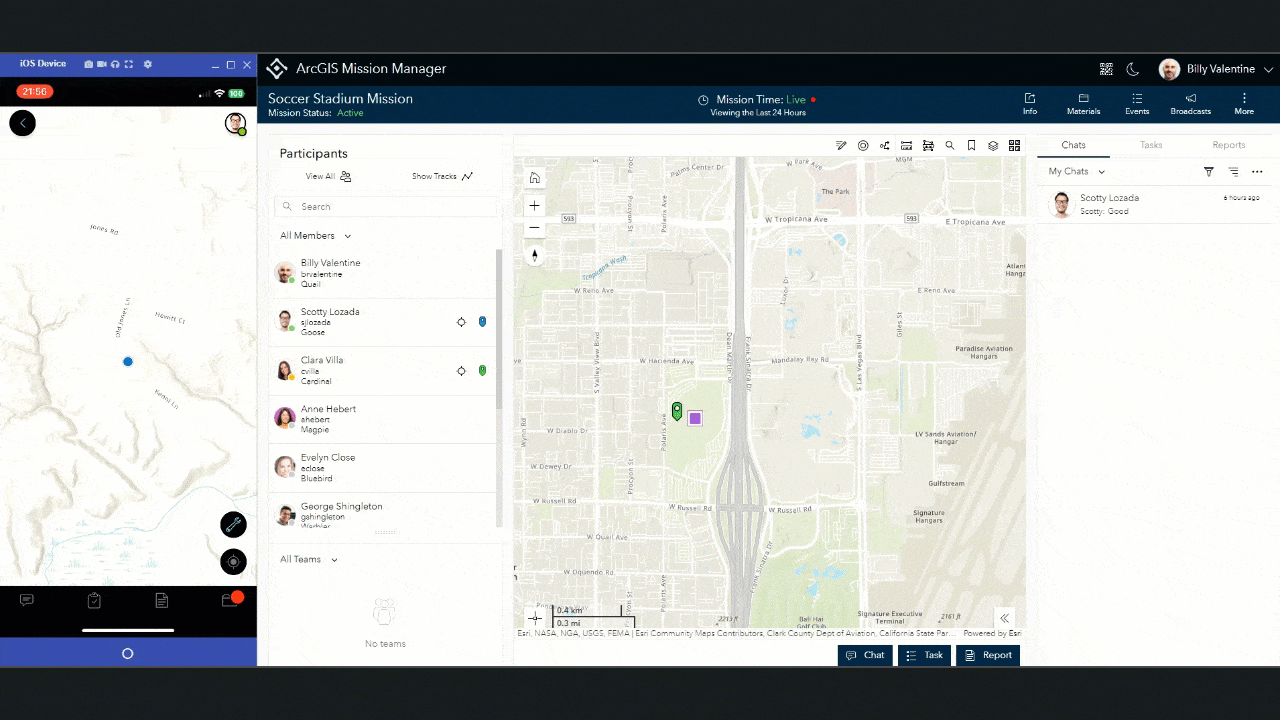Image resolution: width=1280 pixels, height=720 pixels.
Task: Switch to the Reports tab
Action: [1229, 145]
